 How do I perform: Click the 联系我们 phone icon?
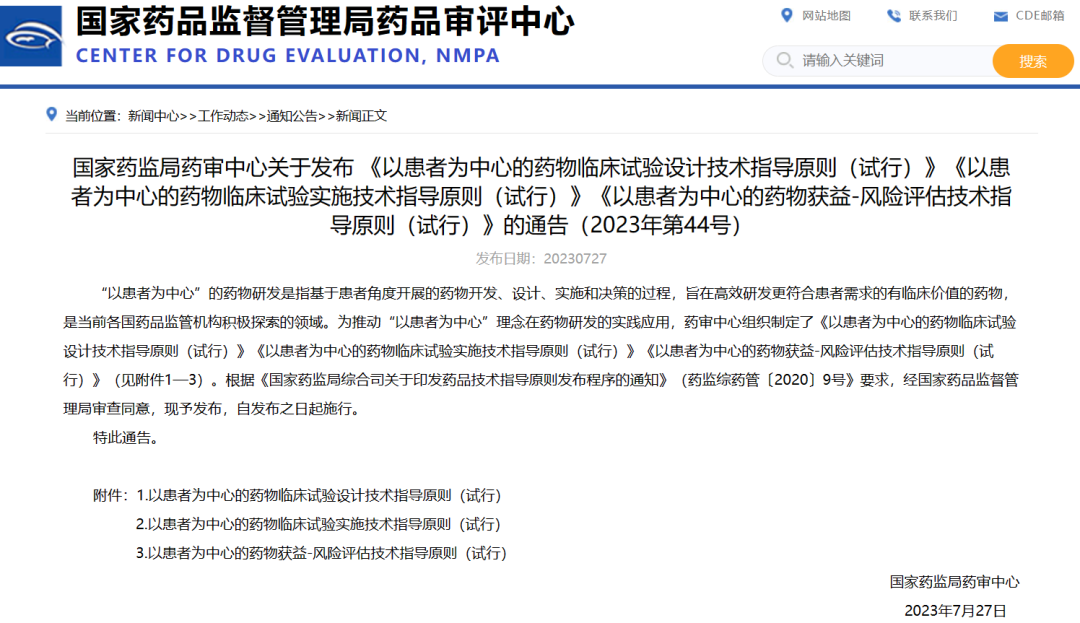(x=893, y=16)
